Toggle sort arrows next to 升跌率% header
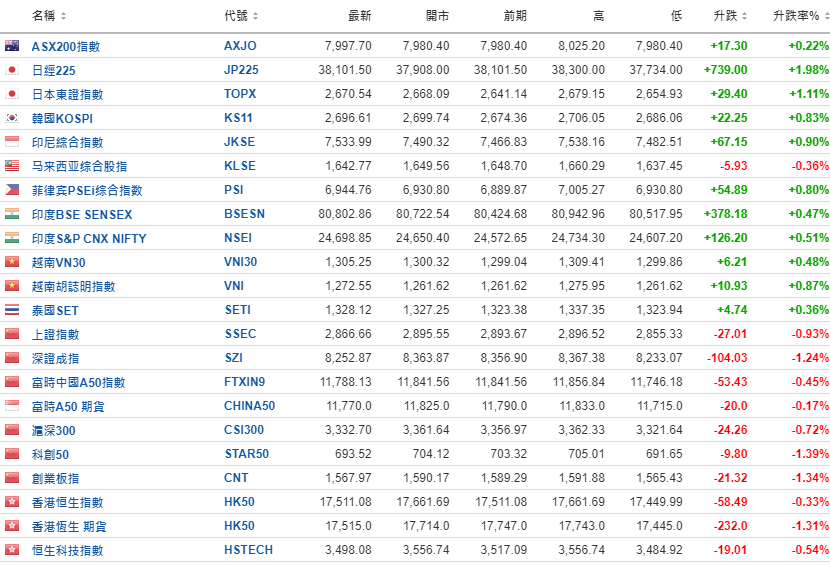Image resolution: width=830 pixels, height=565 pixels. [x=825, y=16]
